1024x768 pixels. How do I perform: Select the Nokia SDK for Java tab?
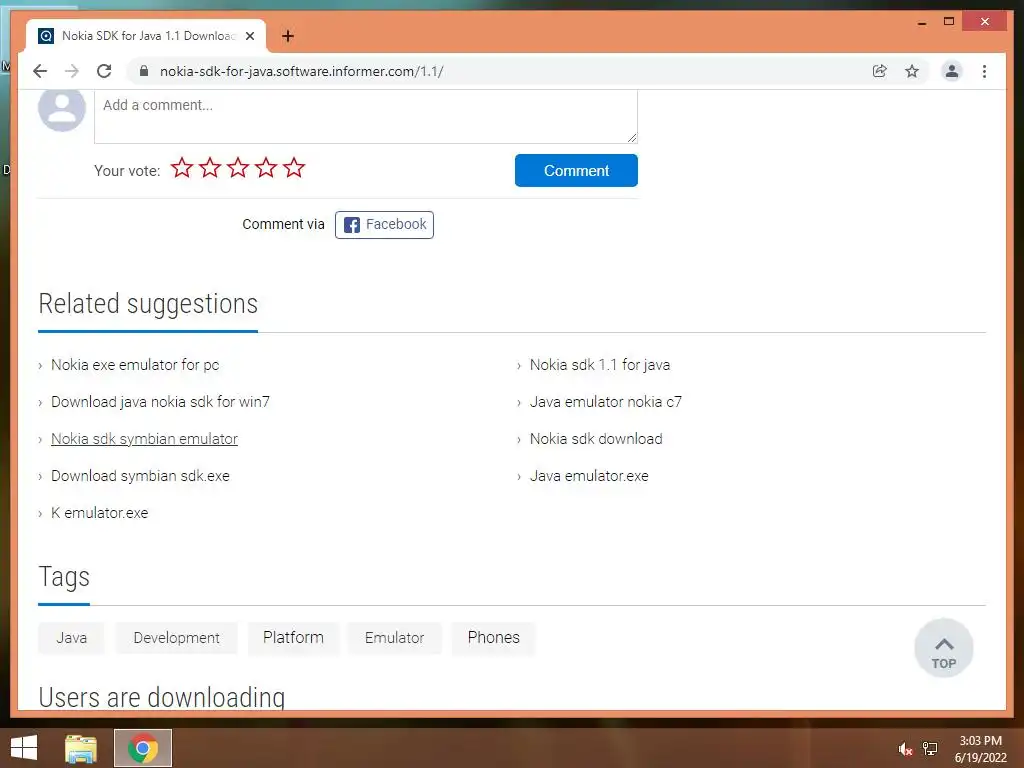[x=146, y=36]
